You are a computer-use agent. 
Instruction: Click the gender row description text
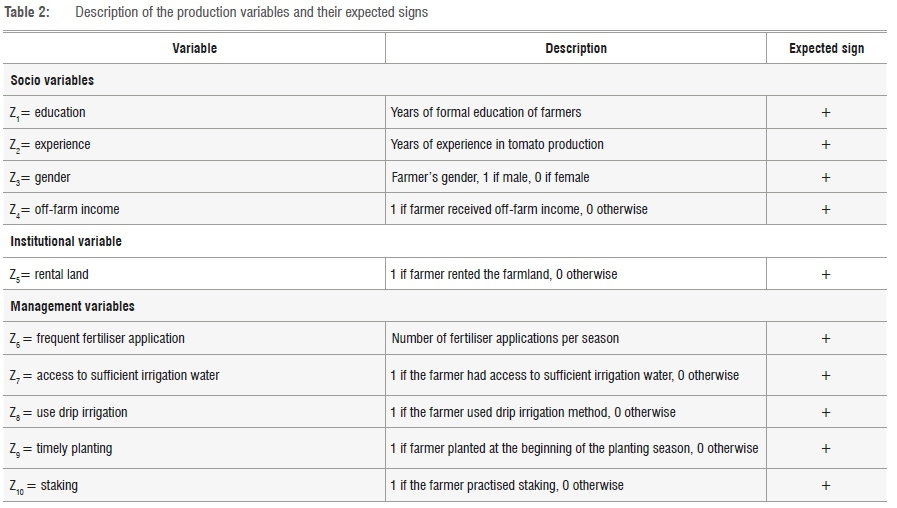point(490,177)
